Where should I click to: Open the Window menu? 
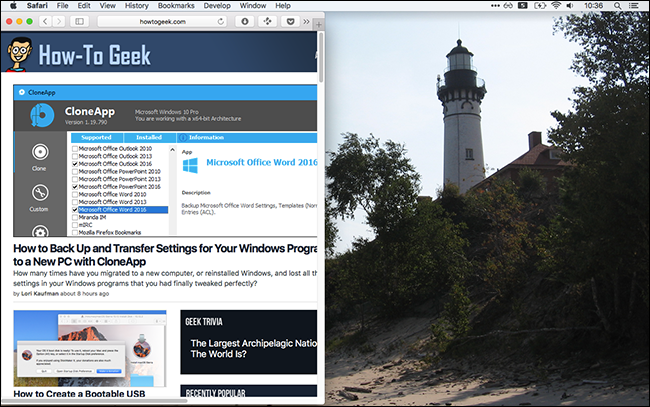[x=253, y=5]
